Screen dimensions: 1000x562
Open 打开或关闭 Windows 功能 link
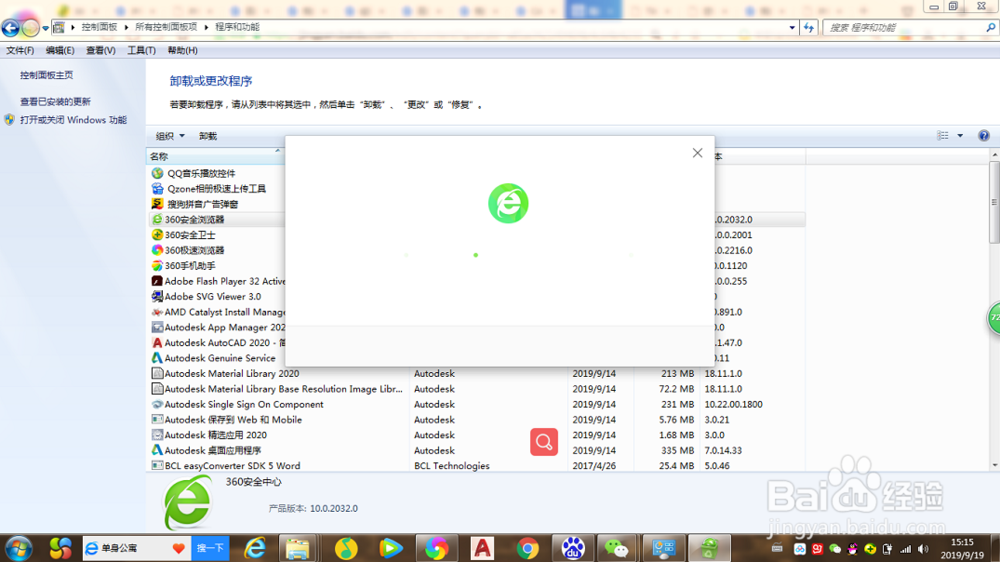73,120
